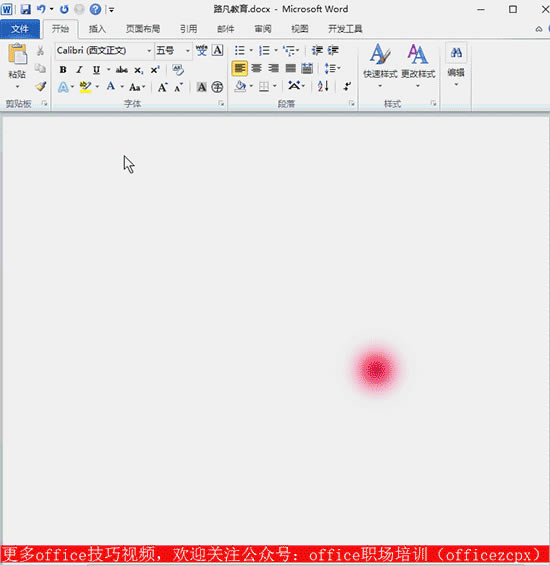Open the 字体 dialog launcher
Screen dimensions: 550x566
pyautogui.click(x=221, y=104)
